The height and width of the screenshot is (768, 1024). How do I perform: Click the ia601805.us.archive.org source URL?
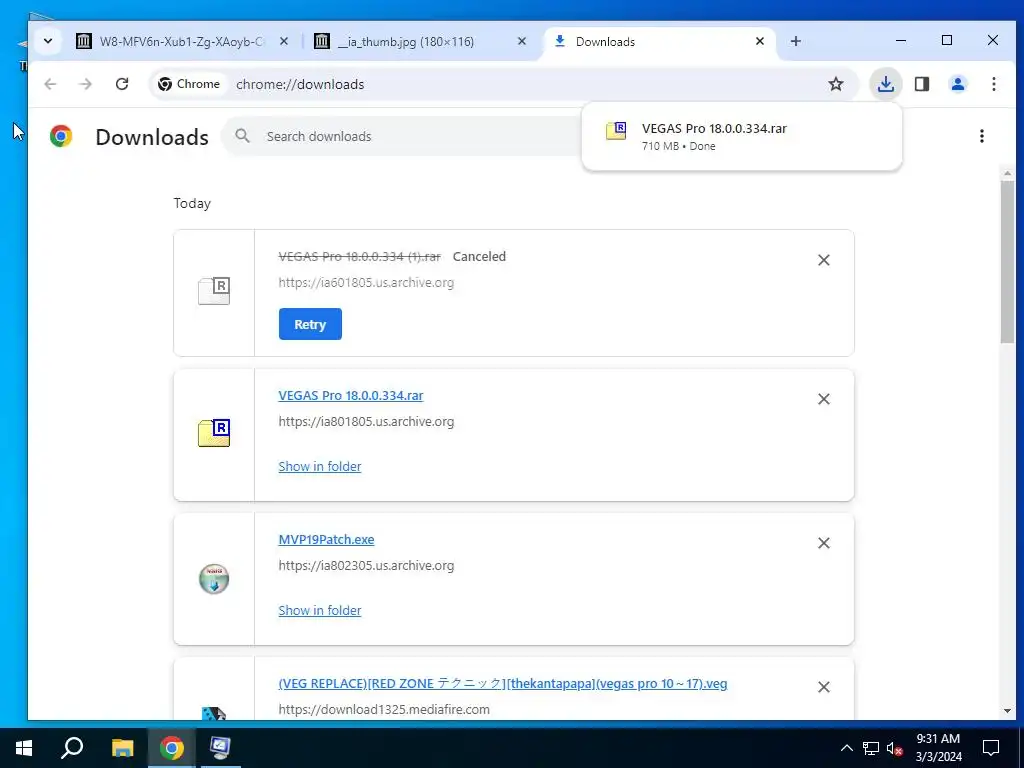(x=366, y=283)
